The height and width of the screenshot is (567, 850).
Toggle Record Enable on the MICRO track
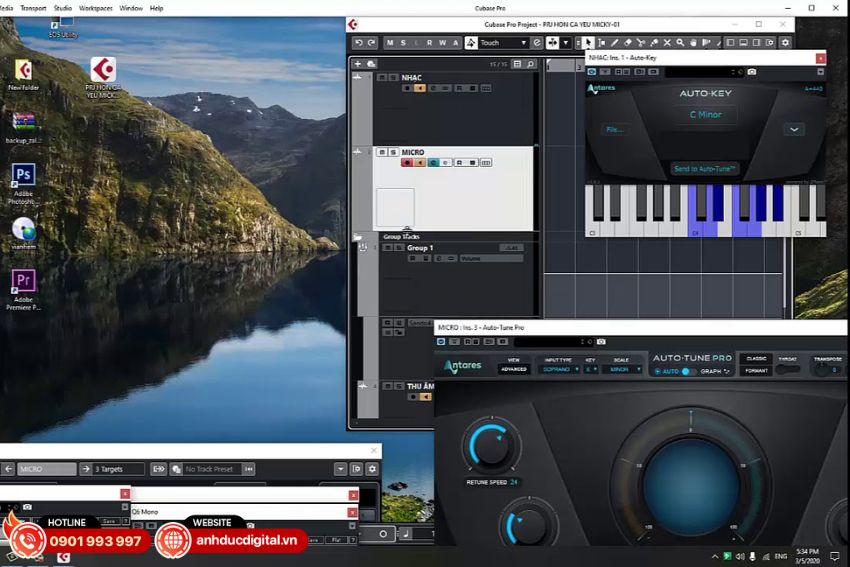(407, 163)
